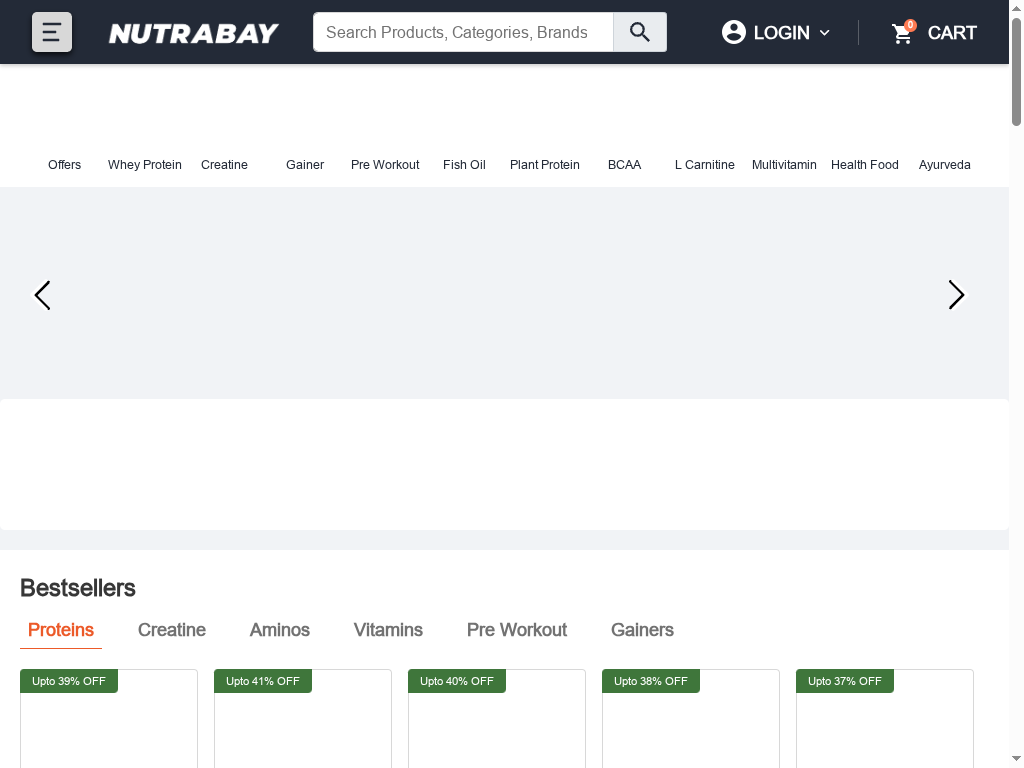Viewport: 1024px width, 768px height.
Task: Focus the product search field
Action: click(463, 32)
